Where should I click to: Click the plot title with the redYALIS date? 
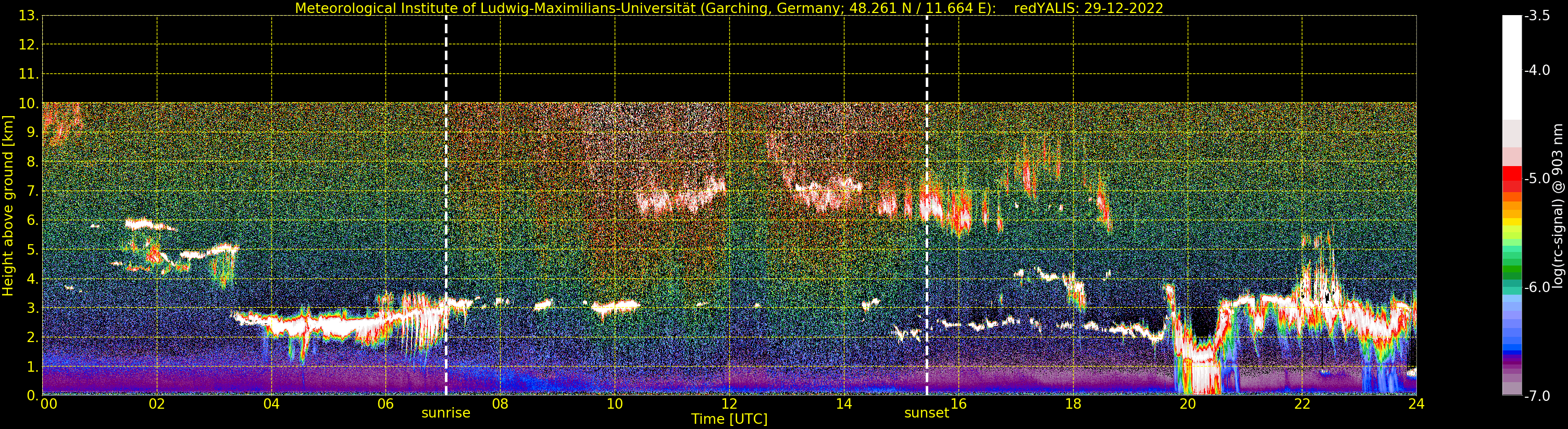tap(729, 8)
